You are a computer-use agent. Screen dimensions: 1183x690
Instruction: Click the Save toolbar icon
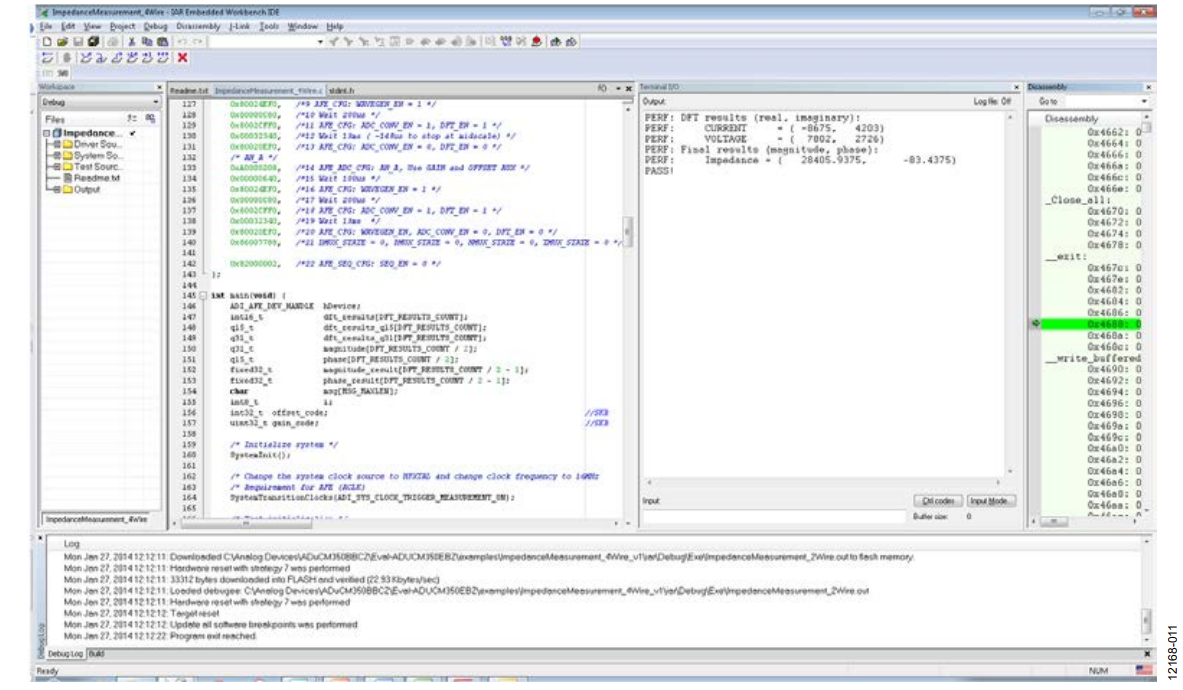click(x=78, y=42)
